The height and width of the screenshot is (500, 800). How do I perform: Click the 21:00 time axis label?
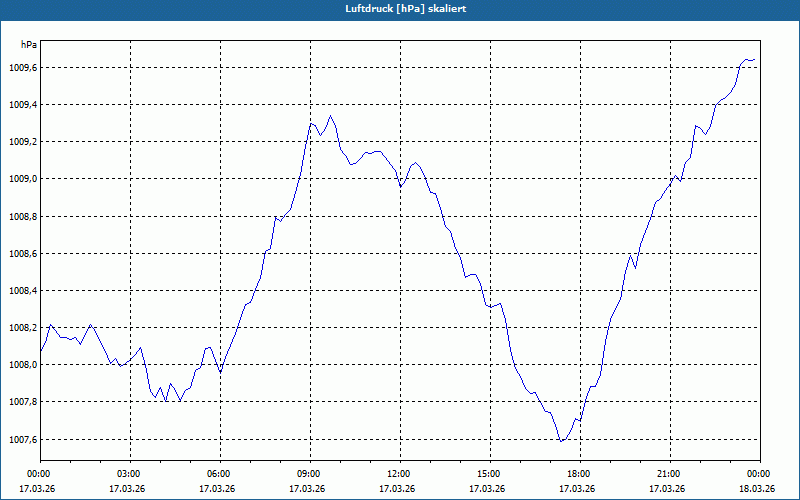[669, 473]
